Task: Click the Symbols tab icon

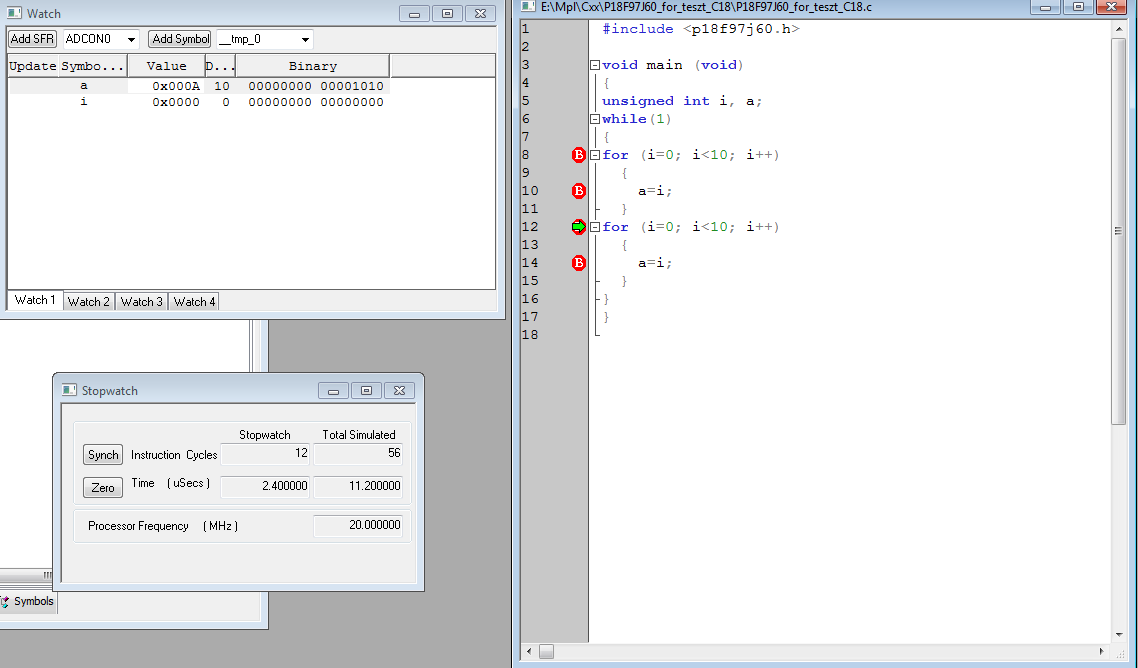Action: [x=5, y=601]
